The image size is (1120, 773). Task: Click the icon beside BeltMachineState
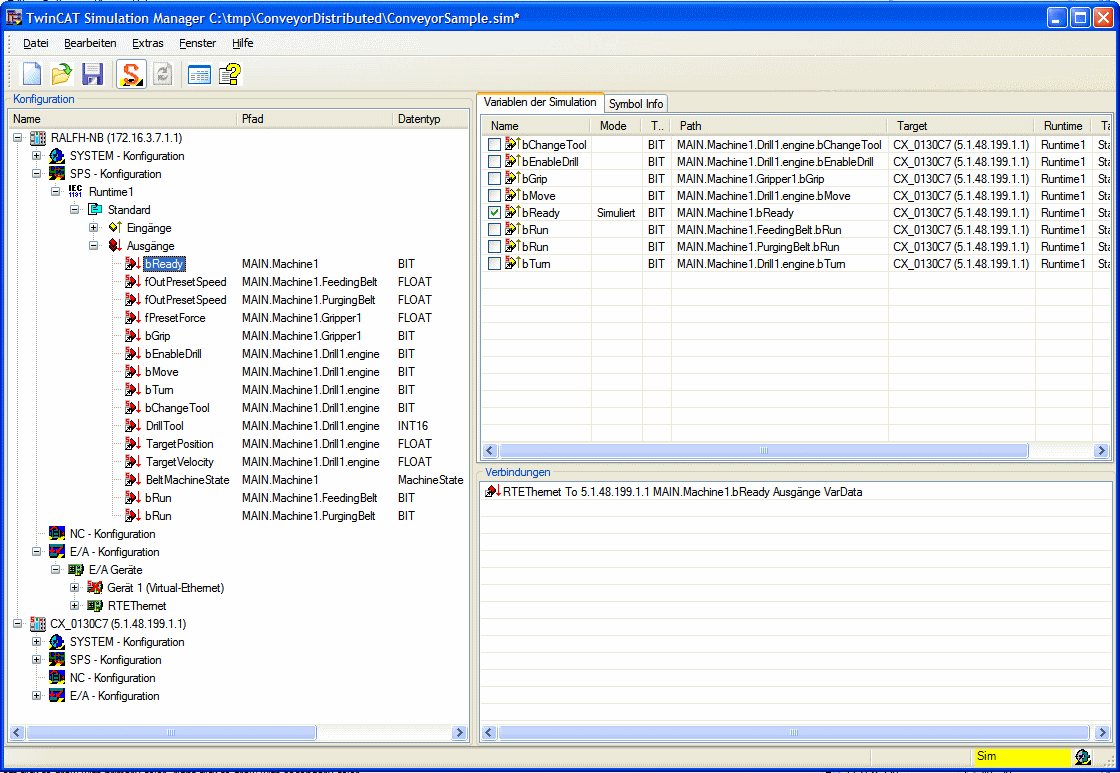point(133,480)
